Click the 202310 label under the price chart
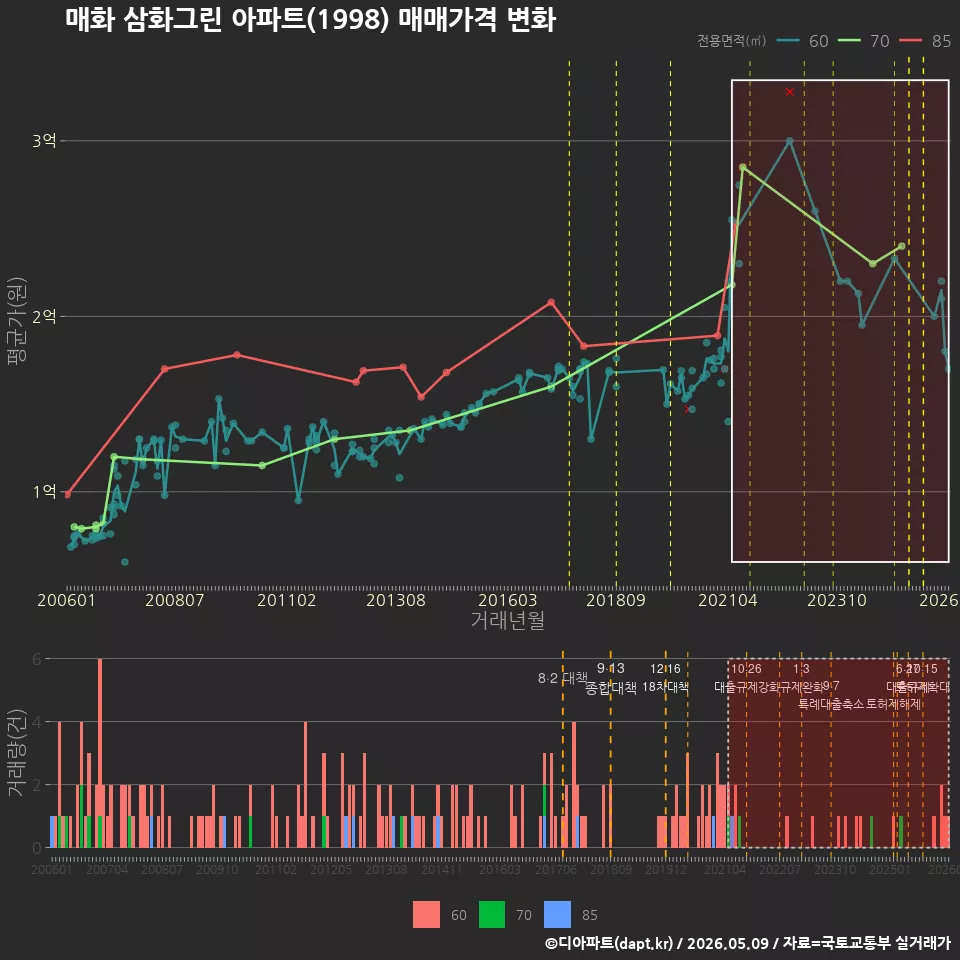Screen dimensions: 960x960 click(837, 600)
